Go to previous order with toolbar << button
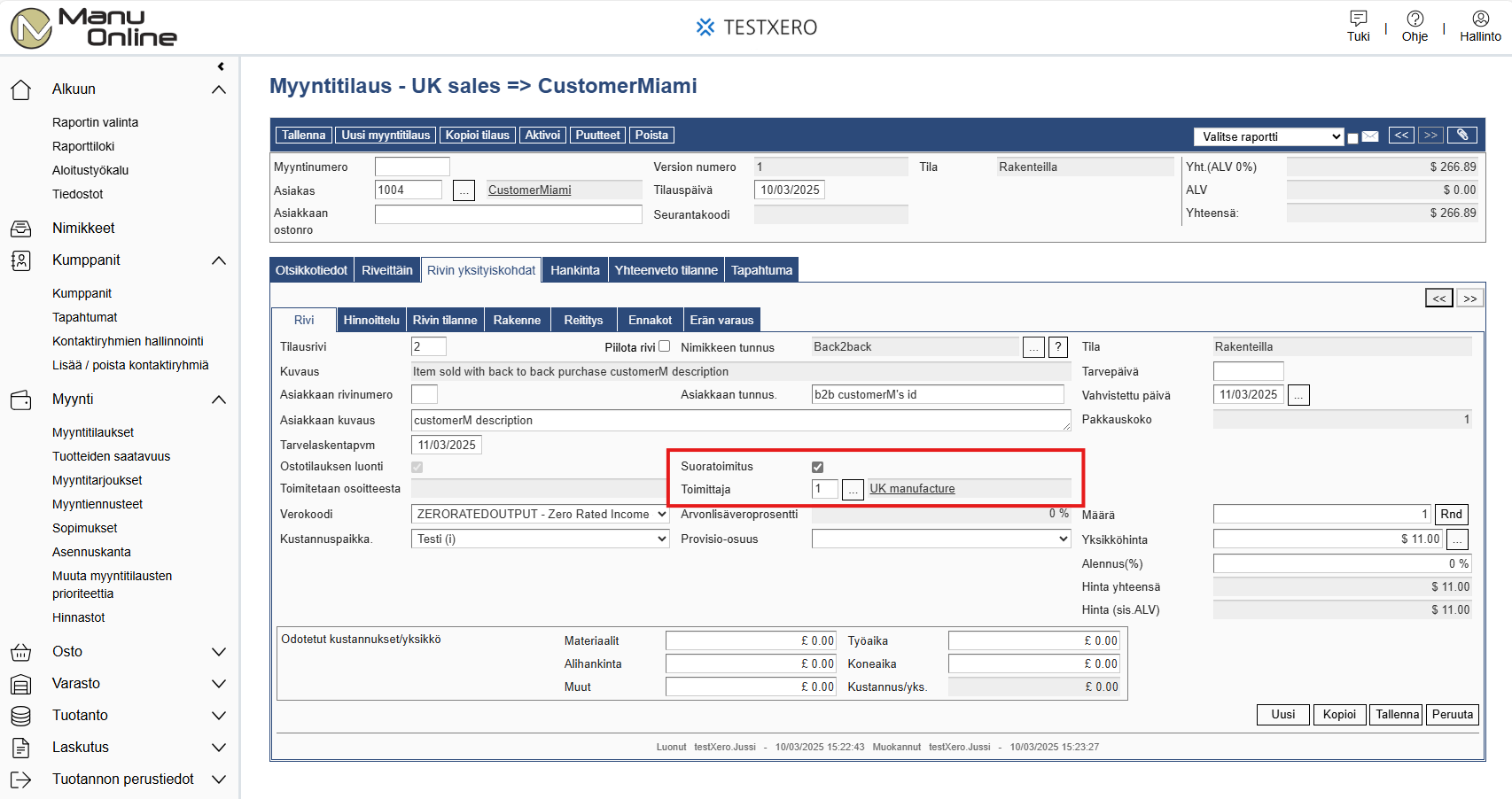The image size is (1512, 799). (x=1401, y=136)
